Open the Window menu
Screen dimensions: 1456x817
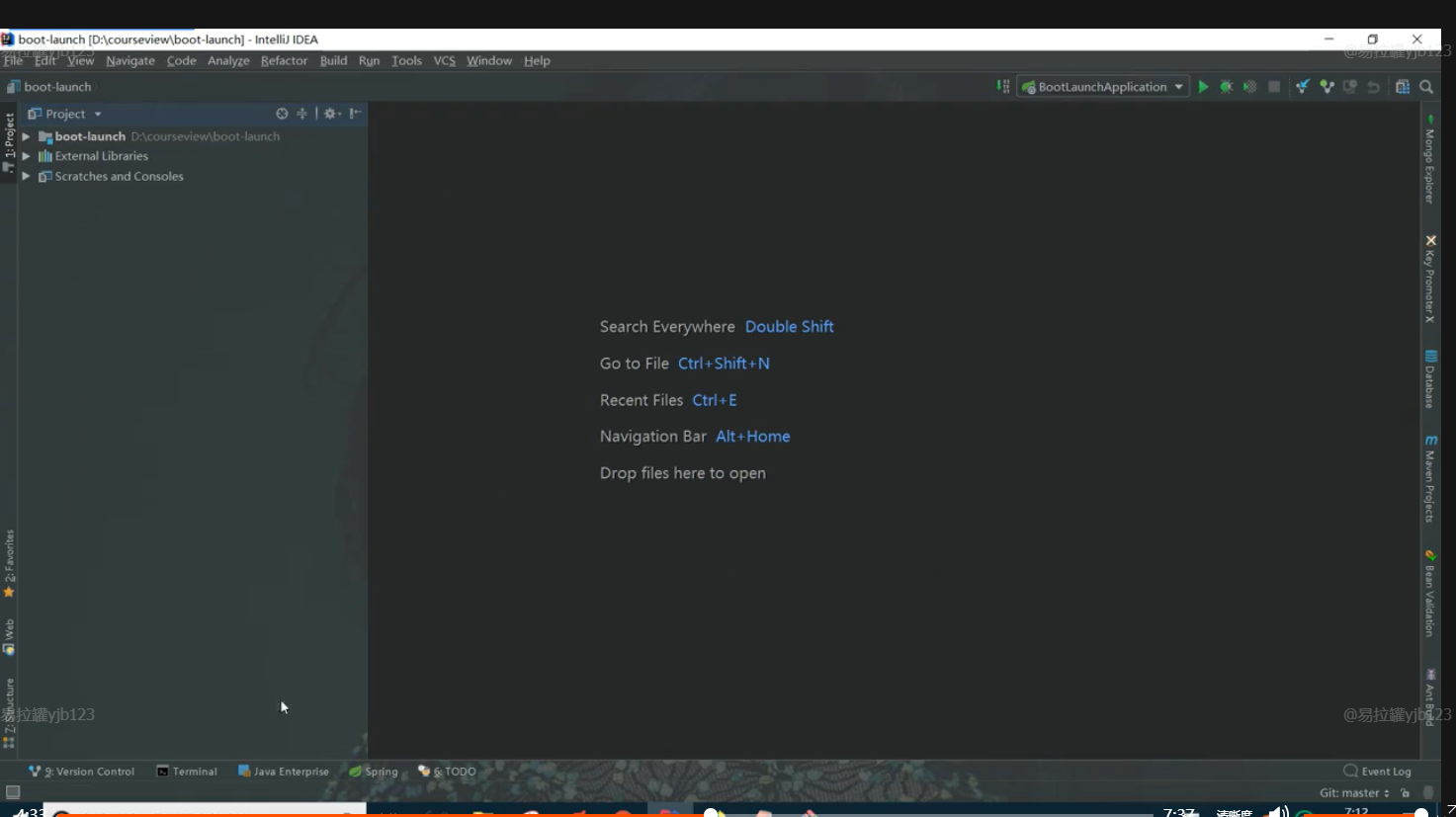pyautogui.click(x=489, y=60)
